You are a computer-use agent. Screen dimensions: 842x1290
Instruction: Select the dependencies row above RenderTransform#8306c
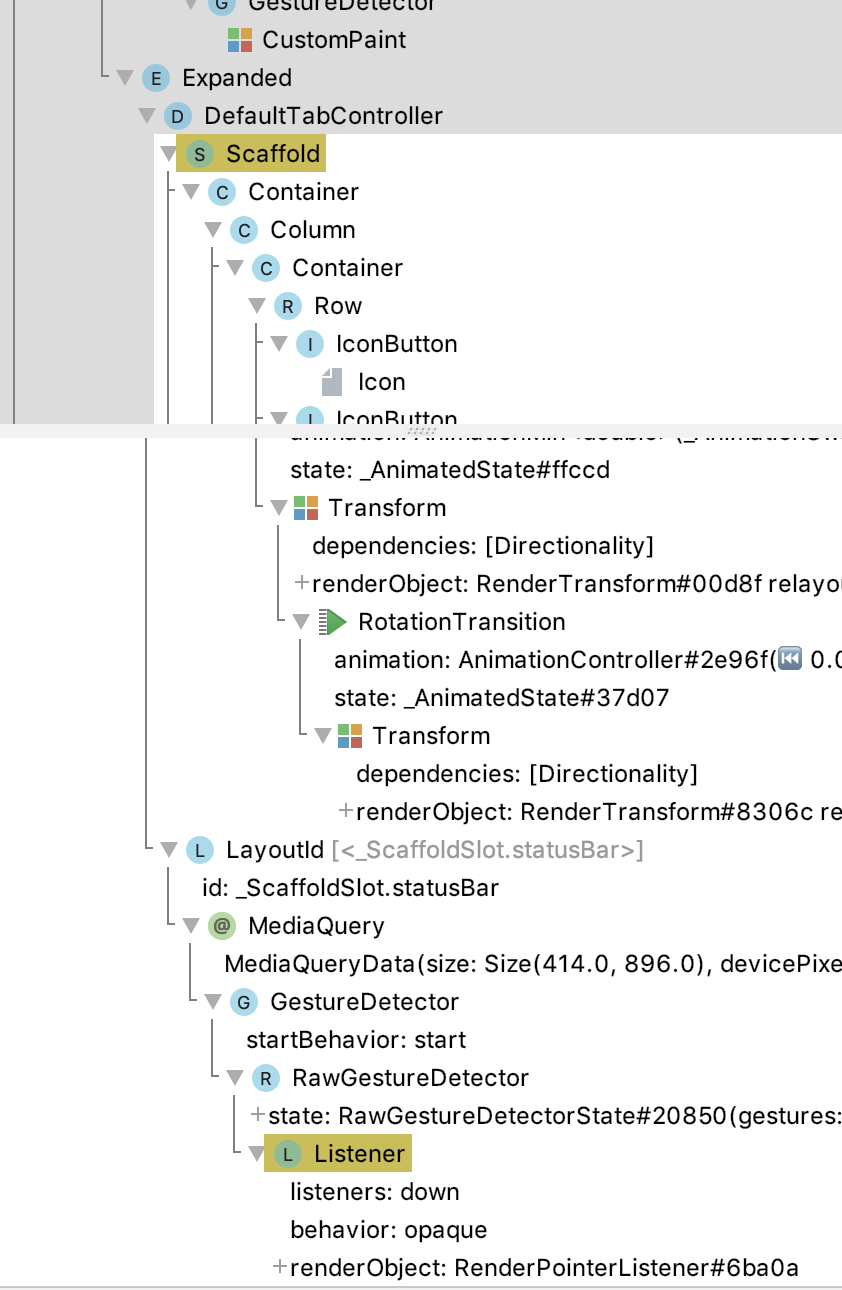pos(527,774)
